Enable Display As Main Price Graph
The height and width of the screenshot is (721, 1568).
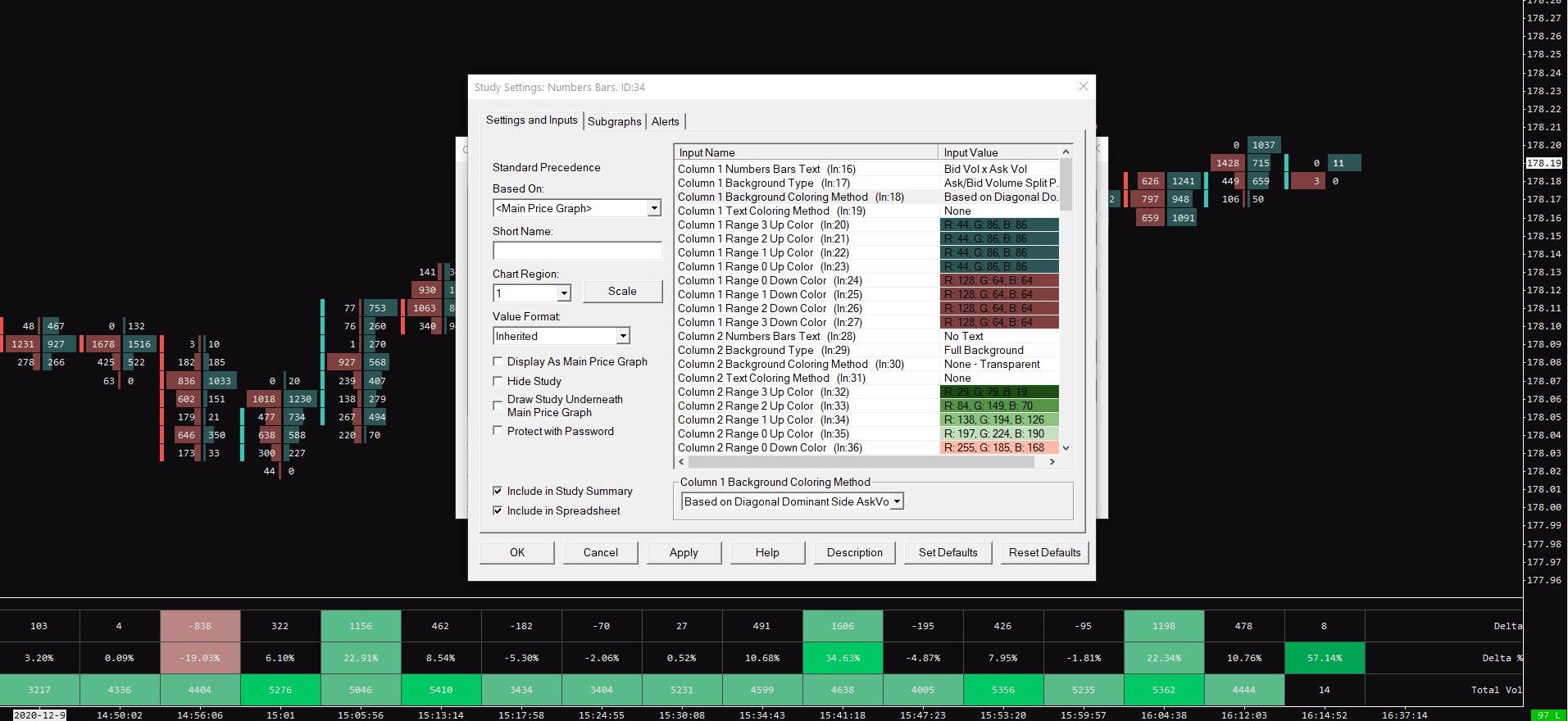[498, 361]
